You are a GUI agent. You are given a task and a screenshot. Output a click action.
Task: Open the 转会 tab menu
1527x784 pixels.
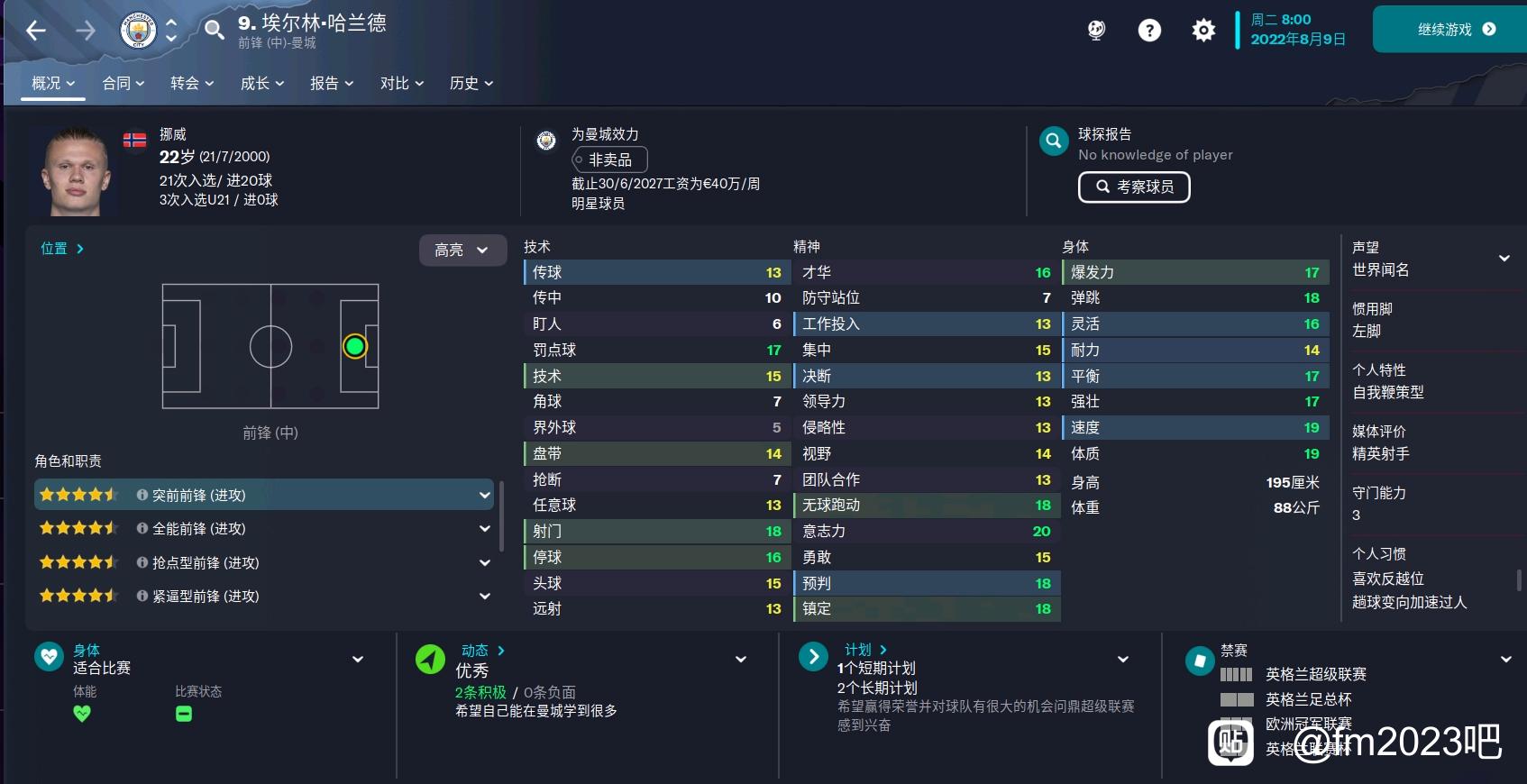192,83
